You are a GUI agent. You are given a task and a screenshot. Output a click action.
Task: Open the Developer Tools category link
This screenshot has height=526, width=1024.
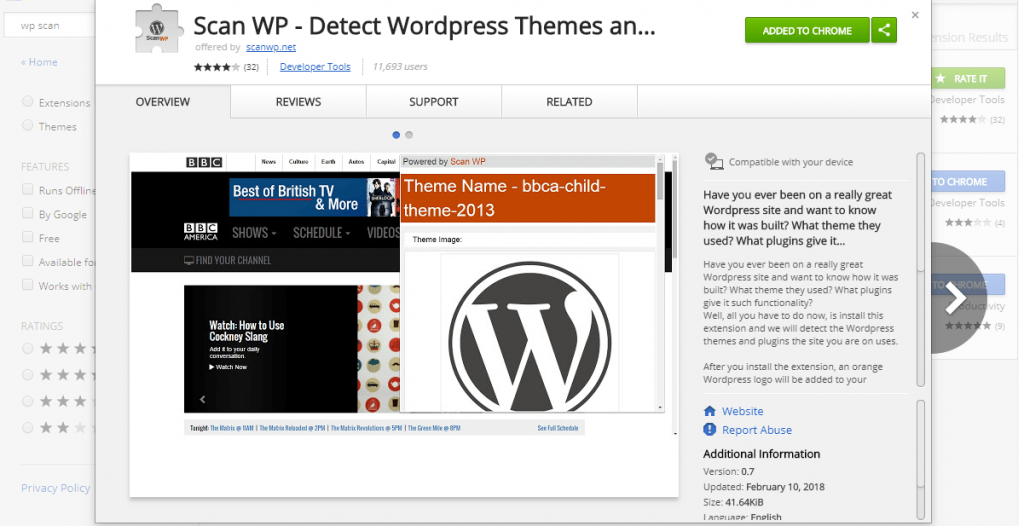(x=315, y=67)
